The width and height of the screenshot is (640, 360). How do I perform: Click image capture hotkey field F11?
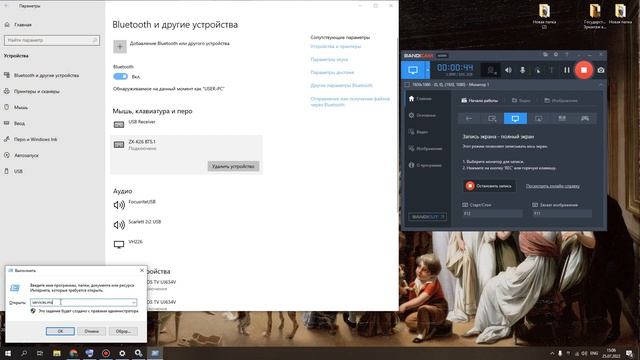(x=562, y=213)
